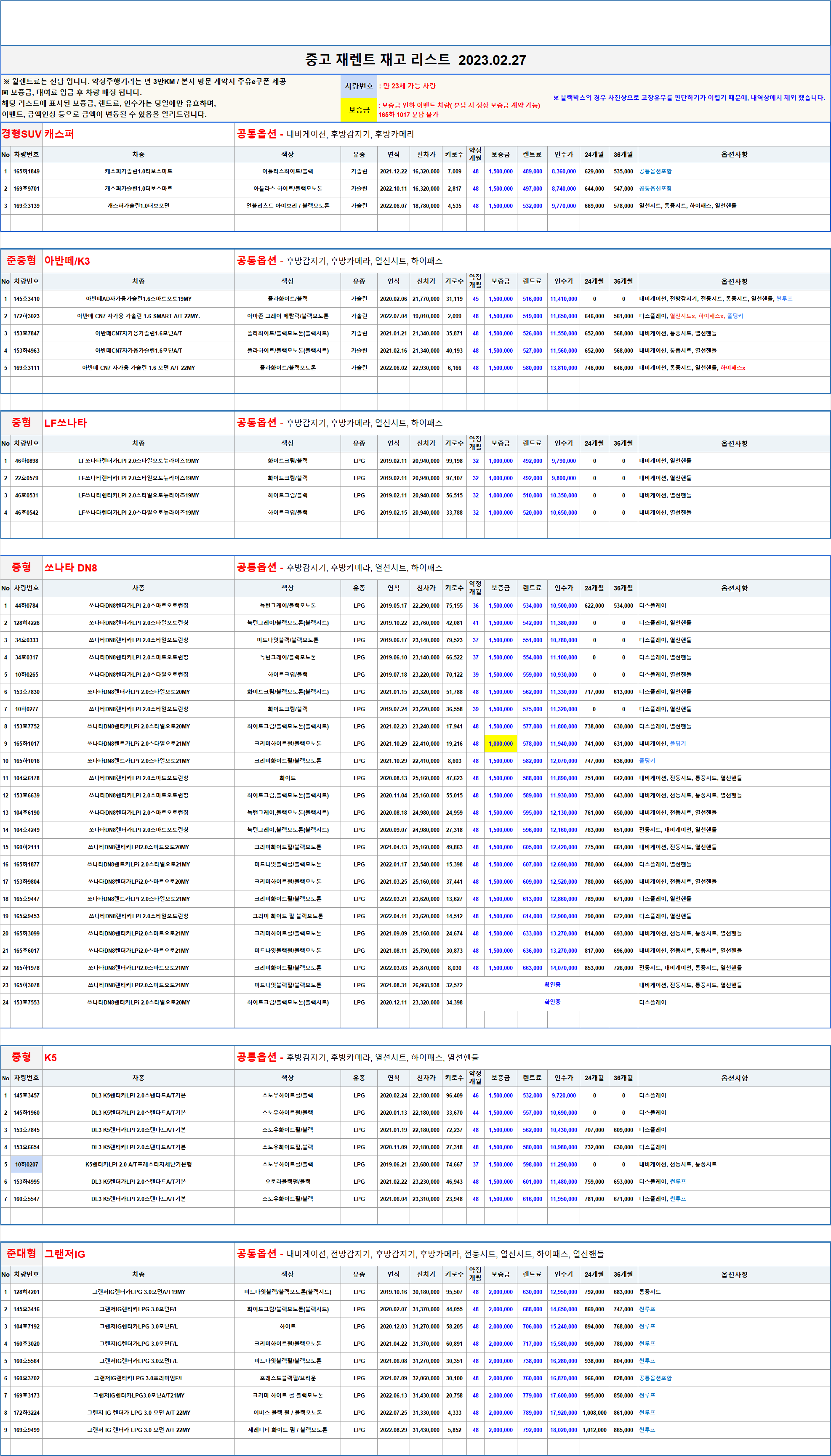Click the purchase price 8,360,000

pos(563,172)
